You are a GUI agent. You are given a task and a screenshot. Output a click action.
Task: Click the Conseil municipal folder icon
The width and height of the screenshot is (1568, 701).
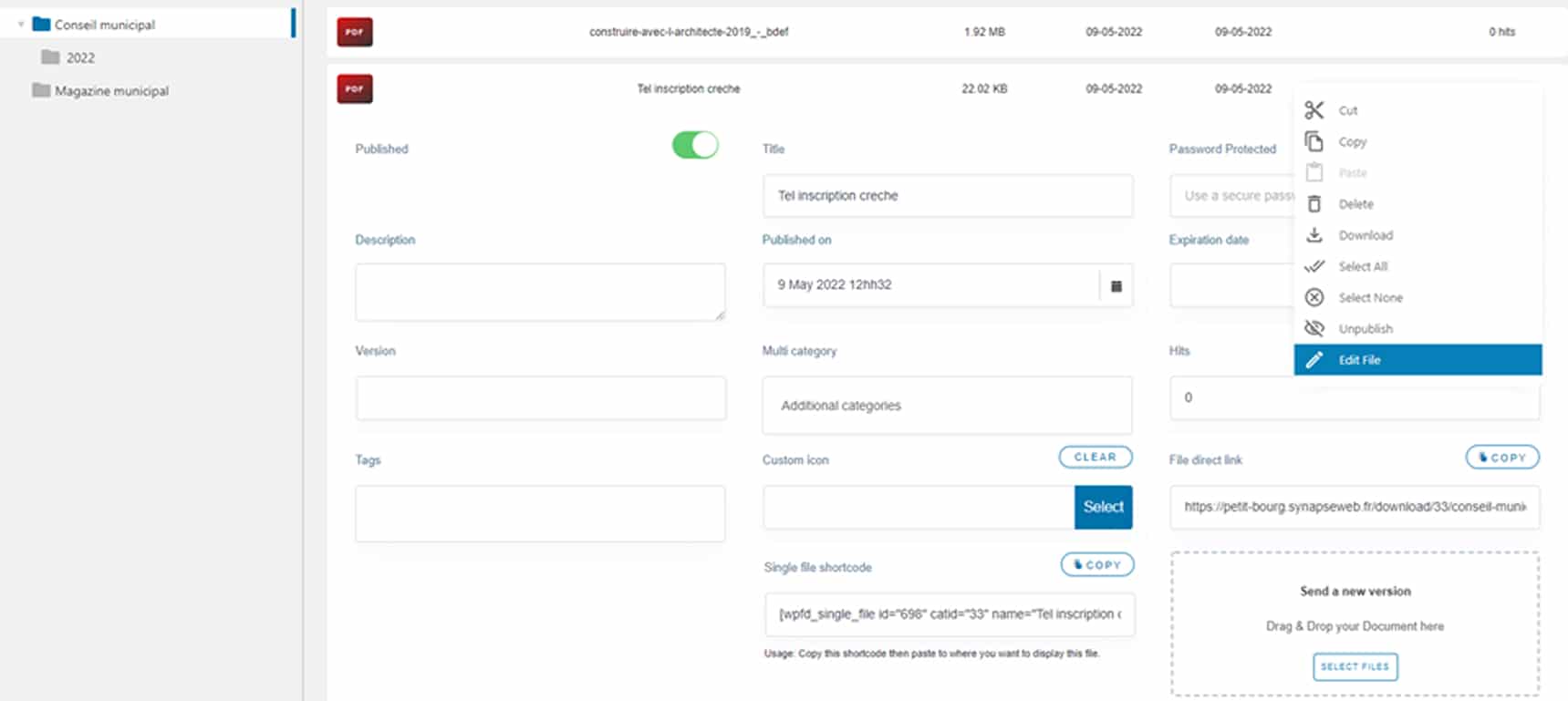point(41,24)
